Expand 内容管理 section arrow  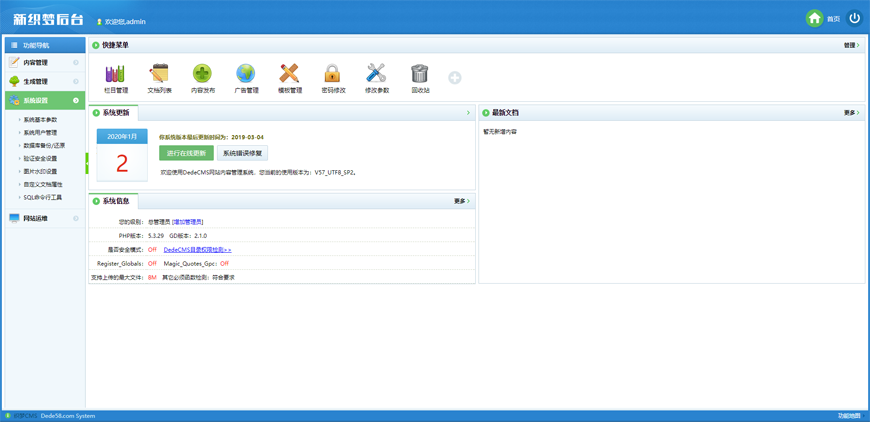tap(76, 63)
